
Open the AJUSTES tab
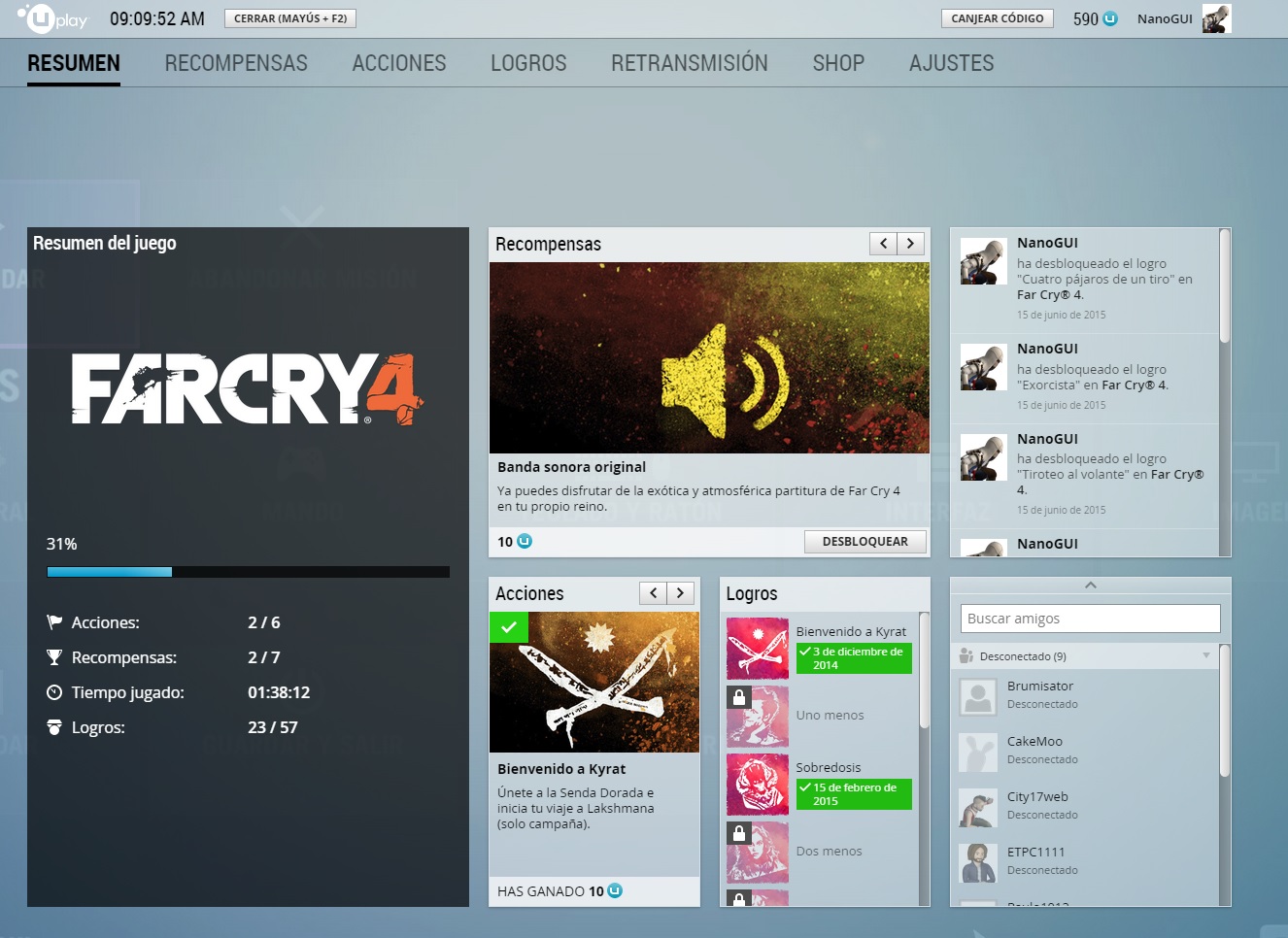[952, 63]
